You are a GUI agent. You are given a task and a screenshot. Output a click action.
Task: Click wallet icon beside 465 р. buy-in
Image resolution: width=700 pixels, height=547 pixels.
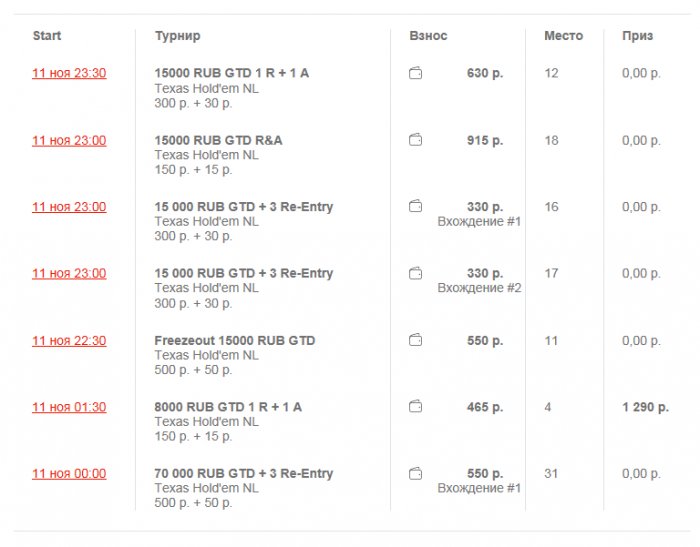click(416, 407)
